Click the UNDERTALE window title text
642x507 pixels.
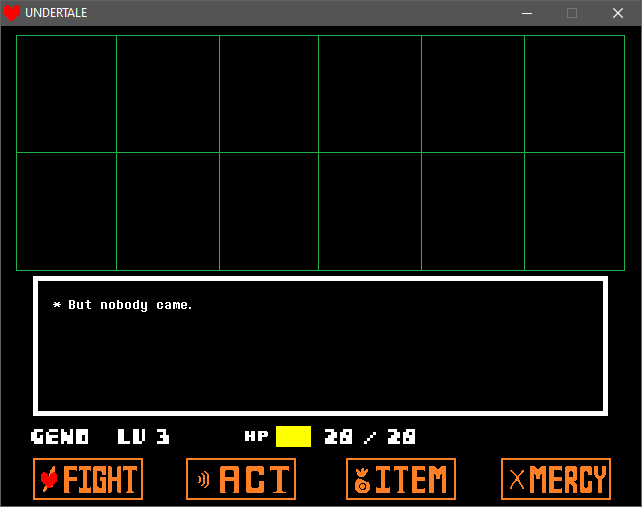(x=56, y=13)
